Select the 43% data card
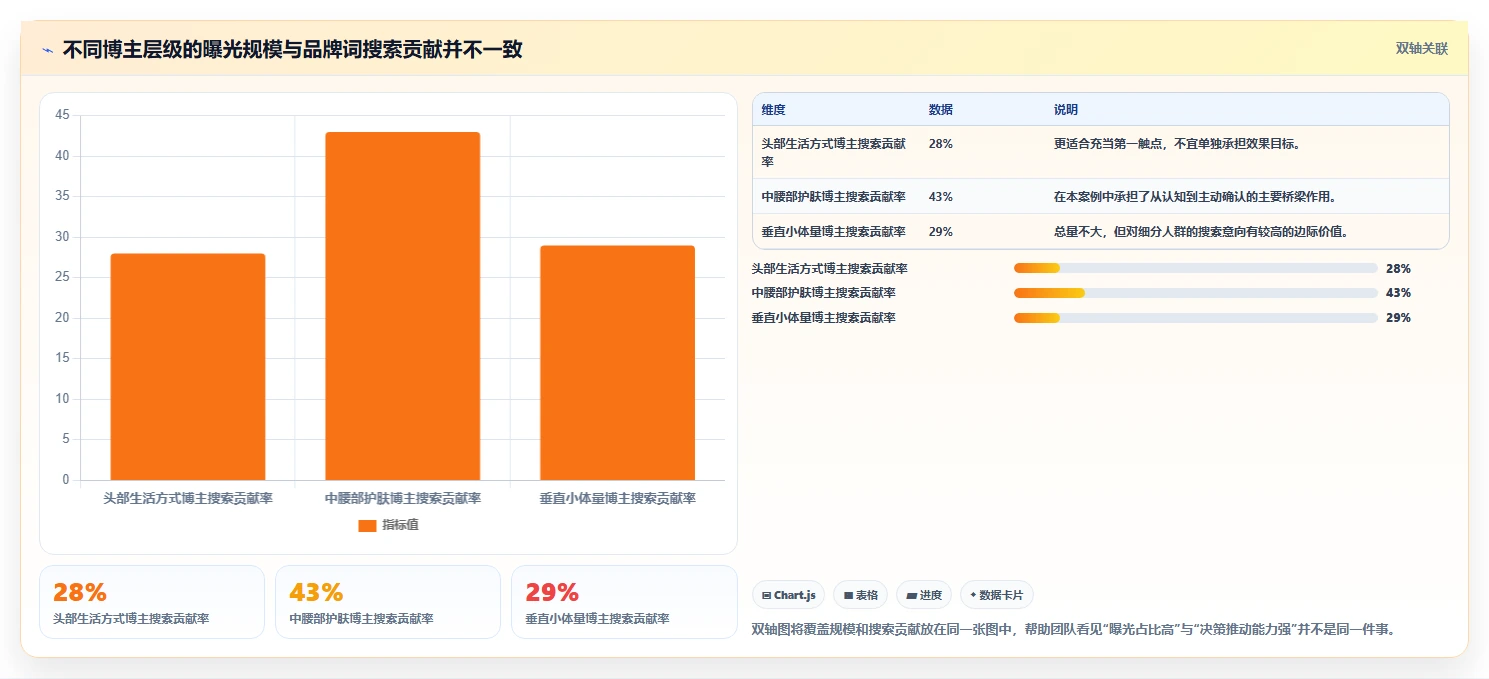 pos(388,602)
